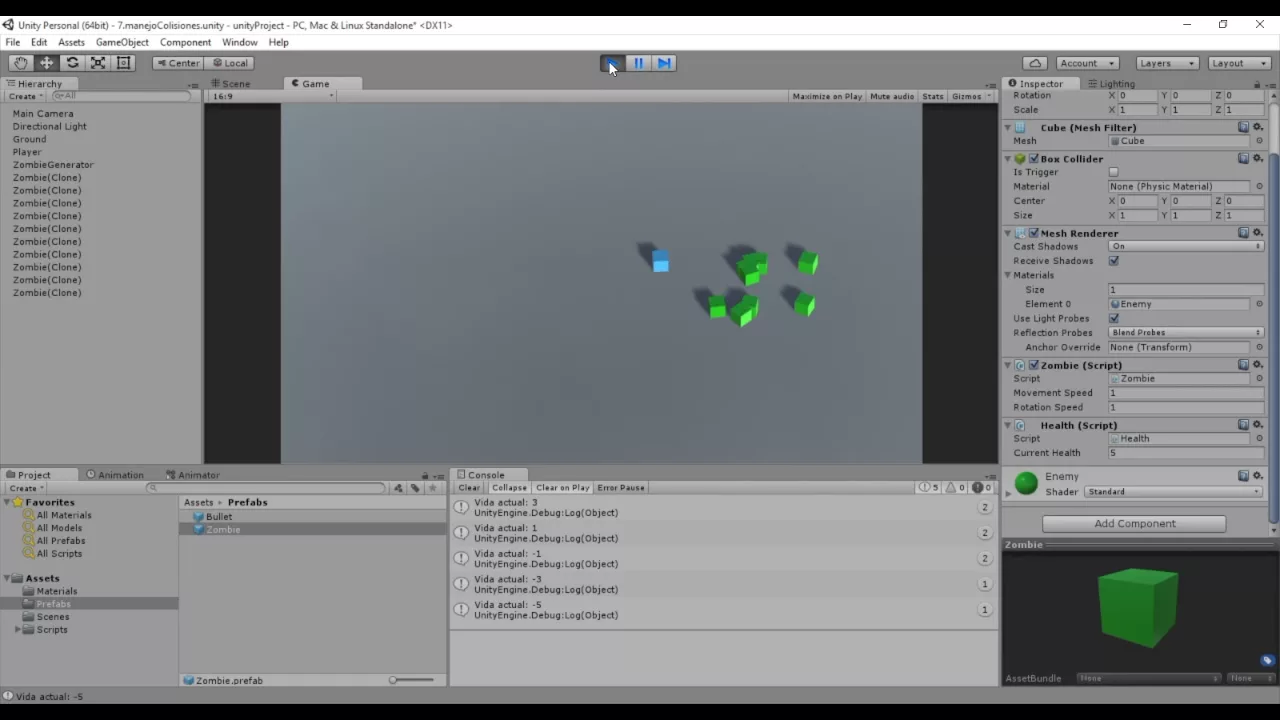The image size is (1280, 720).
Task: Click the Zombie Script object picker
Action: tap(1259, 379)
